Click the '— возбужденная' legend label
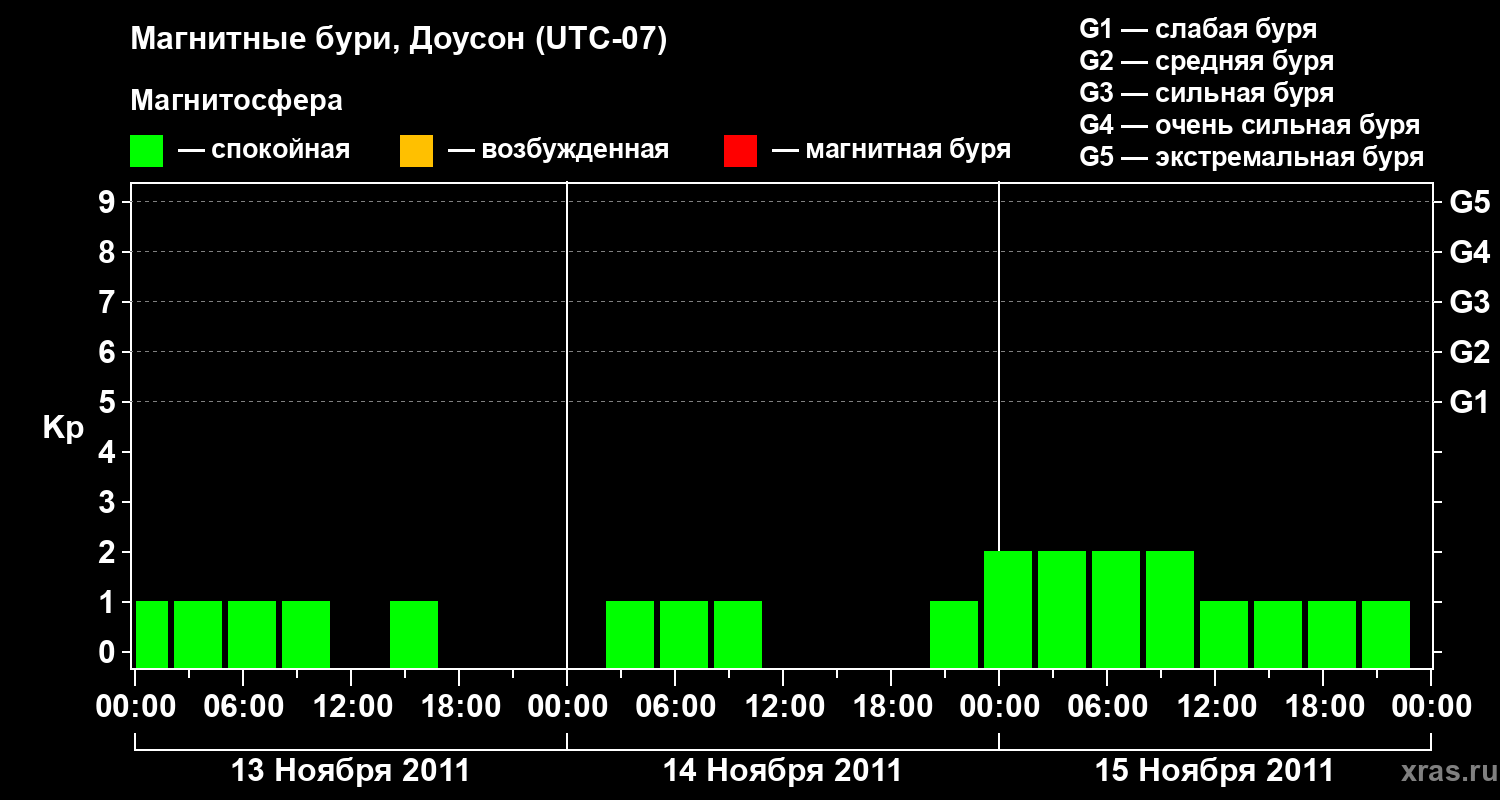The image size is (1500, 800). tap(558, 150)
